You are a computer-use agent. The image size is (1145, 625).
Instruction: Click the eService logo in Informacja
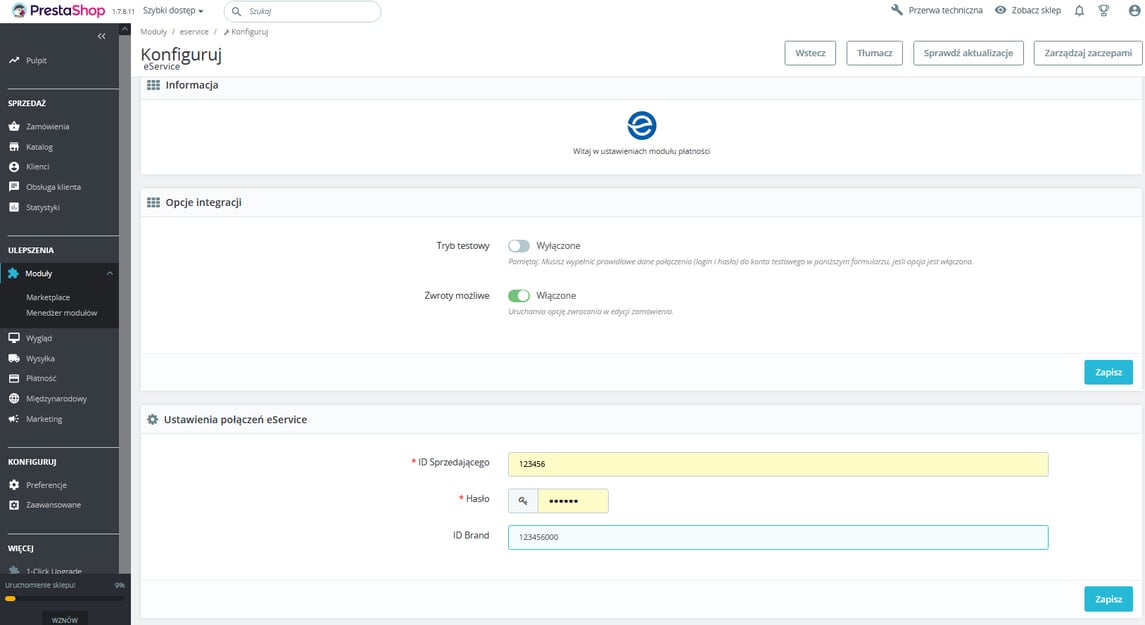(x=642, y=126)
